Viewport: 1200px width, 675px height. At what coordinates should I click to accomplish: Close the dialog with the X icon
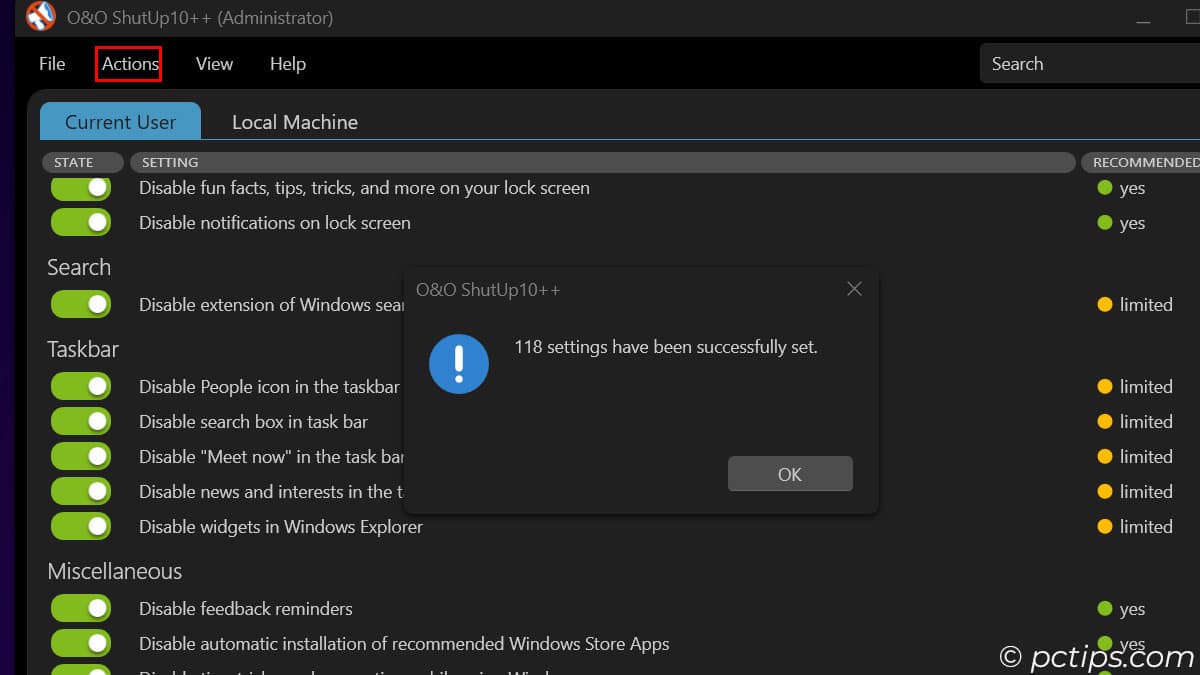854,289
